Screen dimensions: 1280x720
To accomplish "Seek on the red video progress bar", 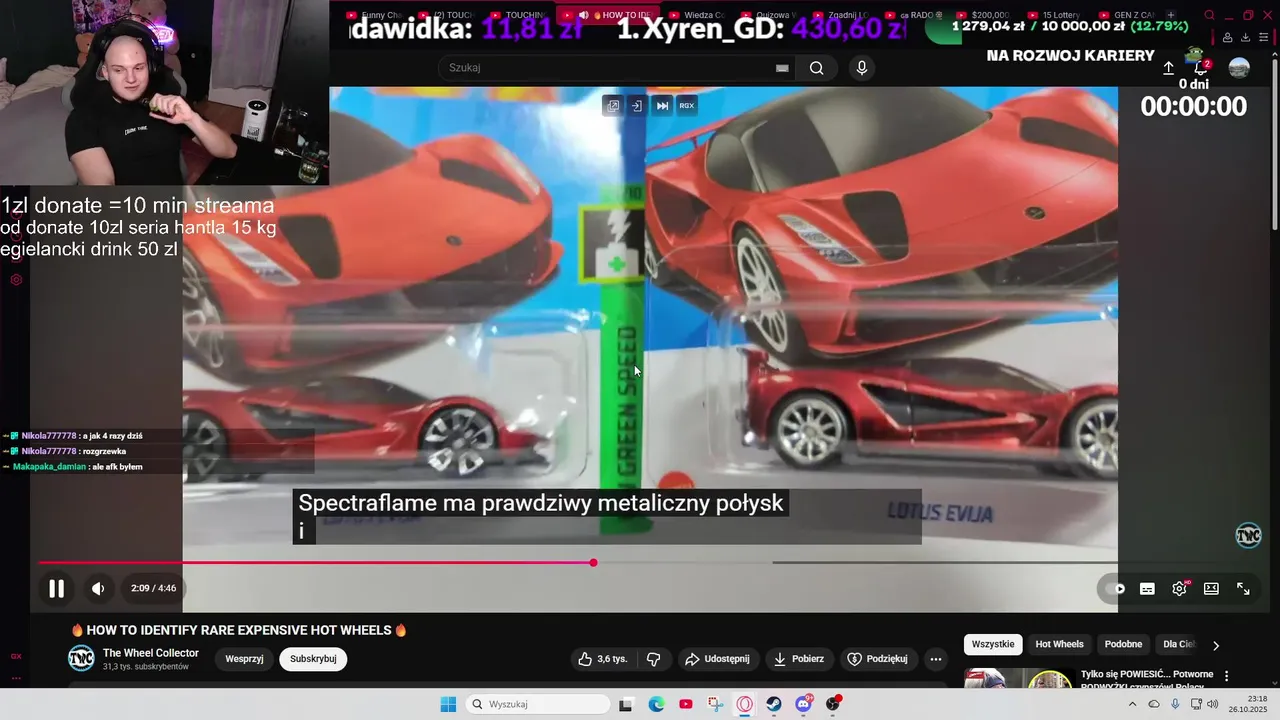I will (x=316, y=563).
